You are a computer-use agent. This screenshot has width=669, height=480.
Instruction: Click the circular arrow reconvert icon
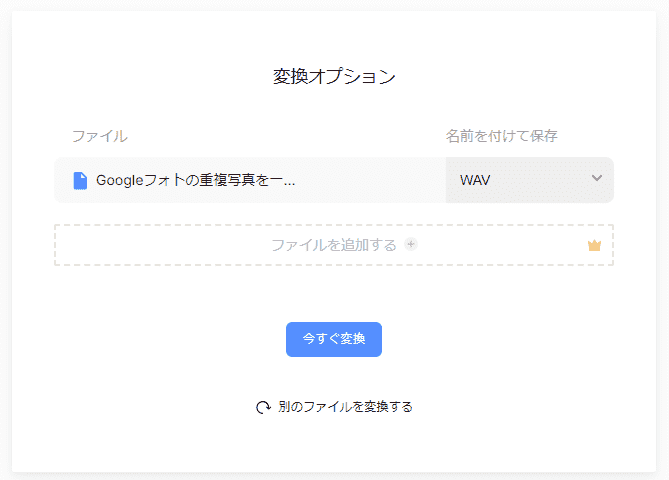click(x=263, y=407)
